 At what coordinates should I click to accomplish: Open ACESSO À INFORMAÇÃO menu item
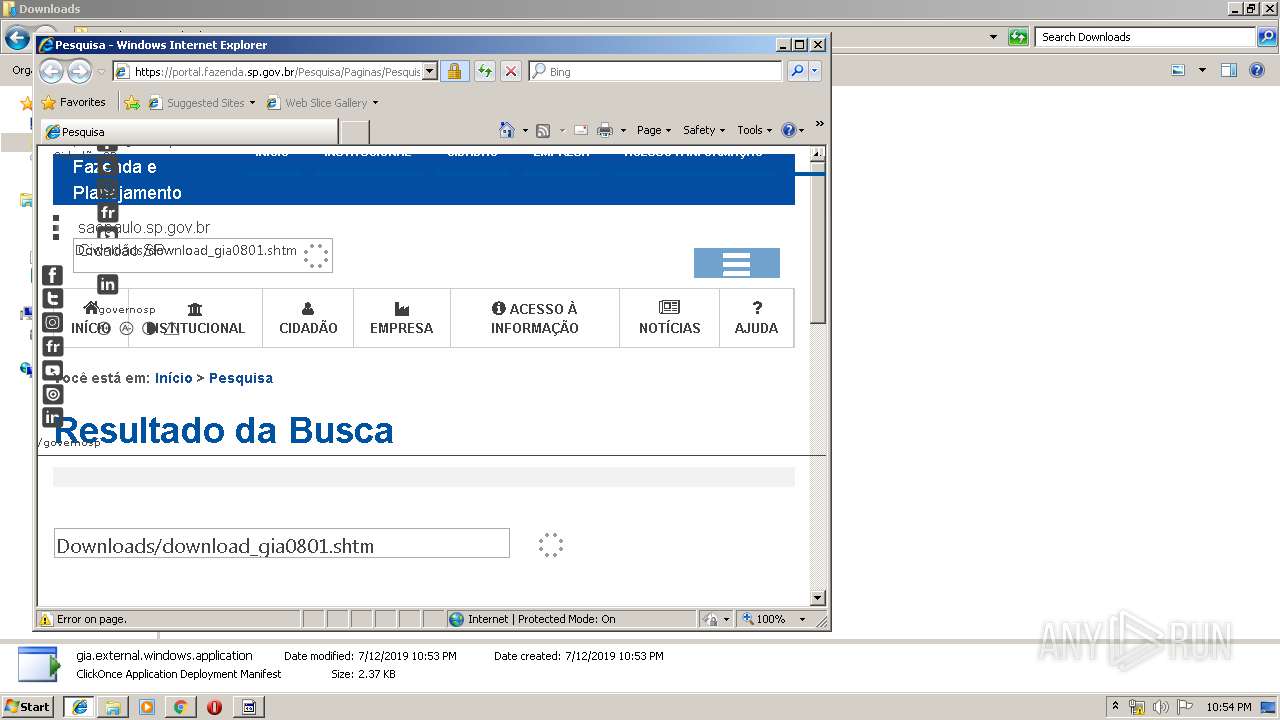click(535, 319)
